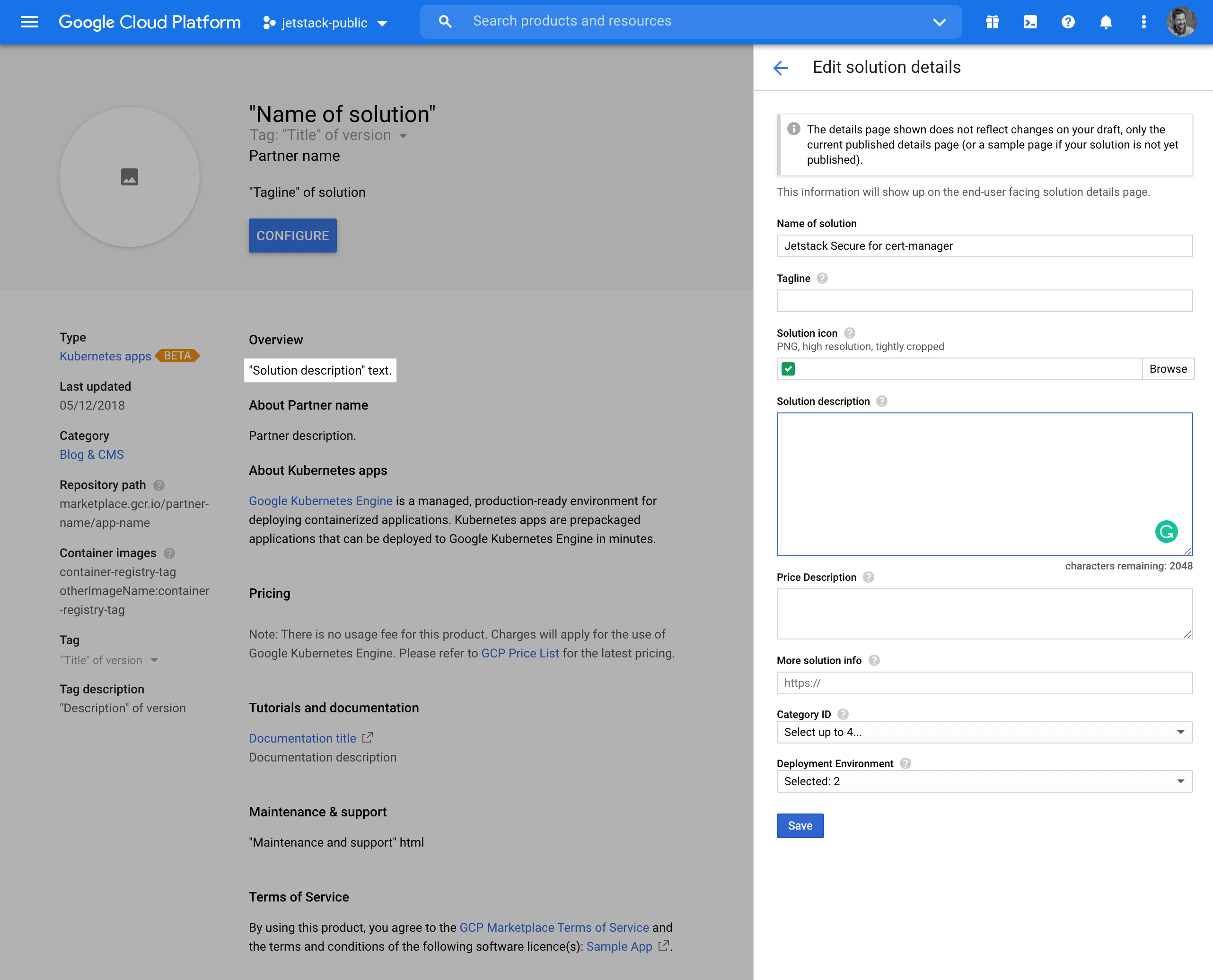Expand the Category ID dropdown
1213x980 pixels.
point(984,732)
